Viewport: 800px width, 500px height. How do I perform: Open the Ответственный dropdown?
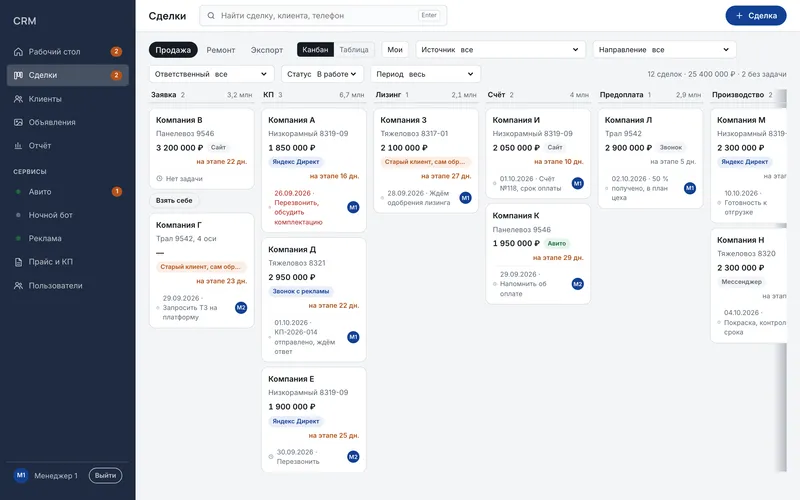coord(211,74)
